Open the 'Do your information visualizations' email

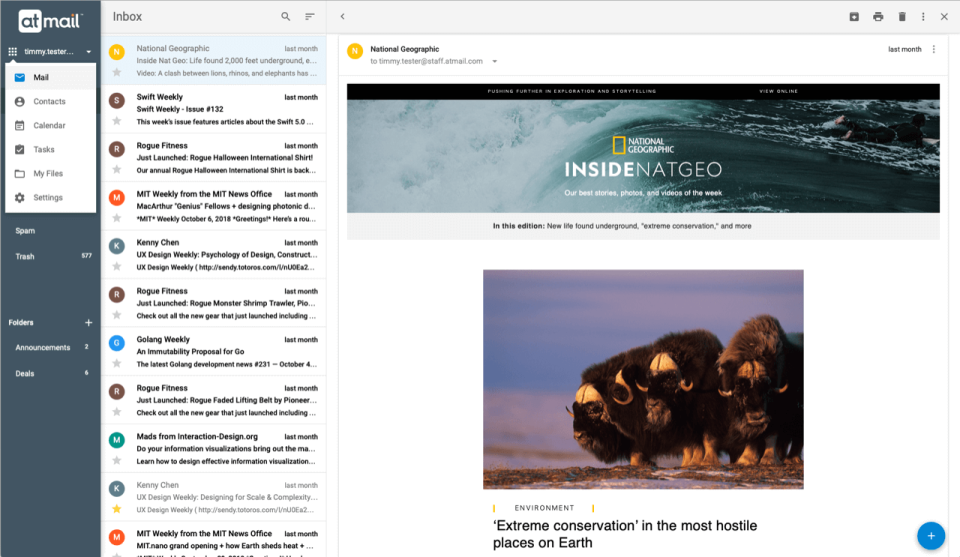click(214, 449)
